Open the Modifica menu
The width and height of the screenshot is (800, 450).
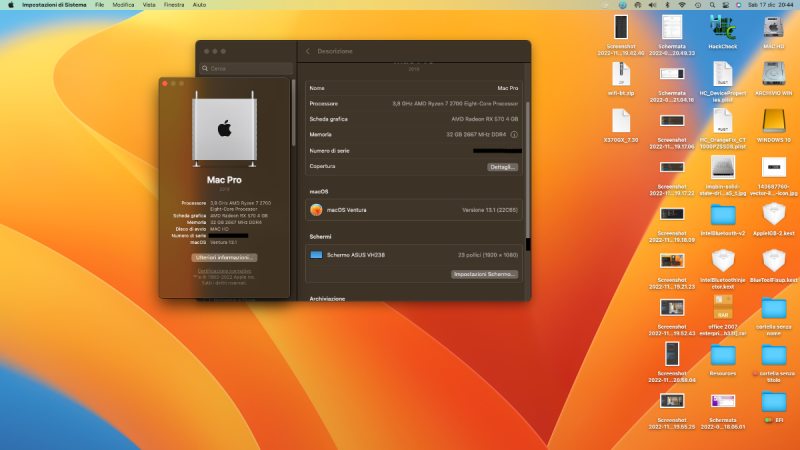click(x=123, y=5)
